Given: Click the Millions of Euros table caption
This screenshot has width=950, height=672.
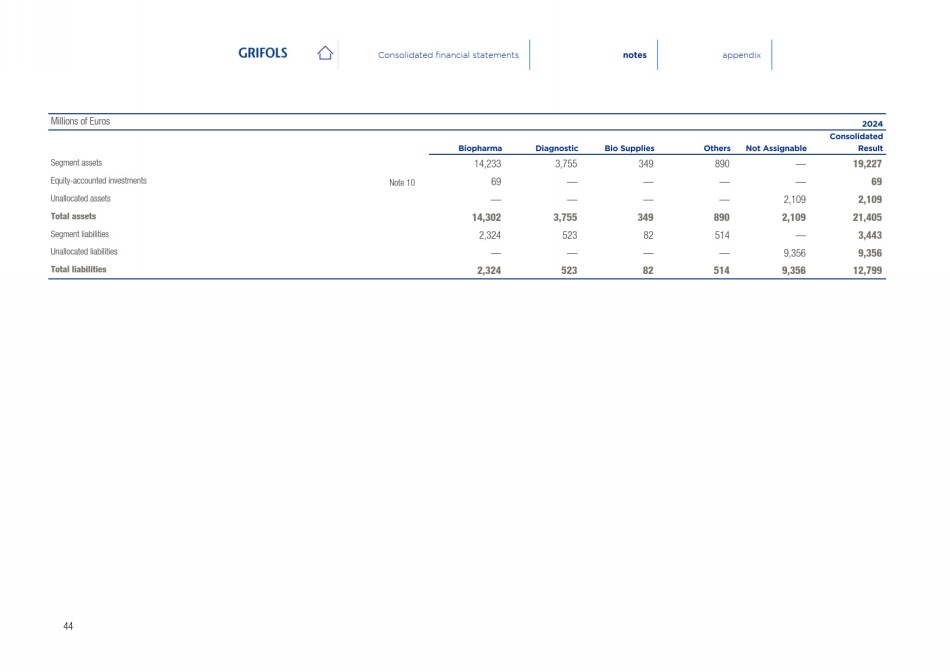Looking at the screenshot, I should point(80,121).
